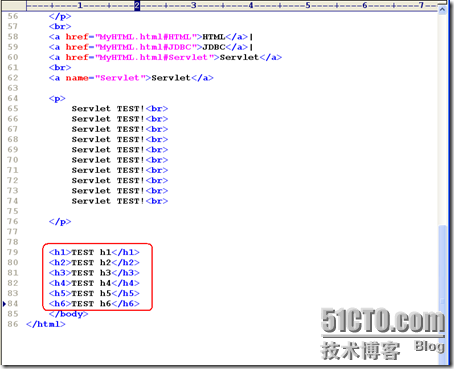
Task: Click line 59 JDBC anchor code
Action: (x=151, y=47)
